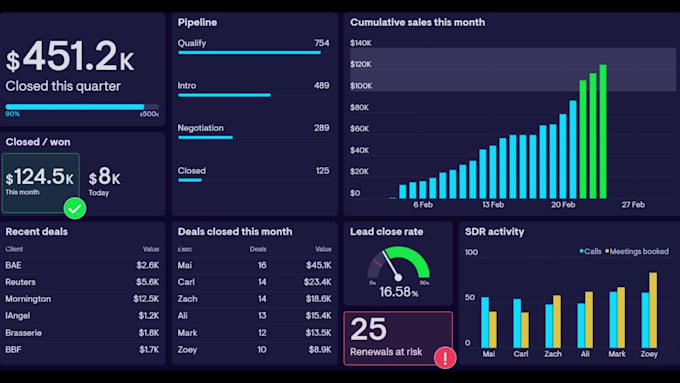Click the 20 Feb axis label
The image size is (680, 383).
tap(563, 205)
